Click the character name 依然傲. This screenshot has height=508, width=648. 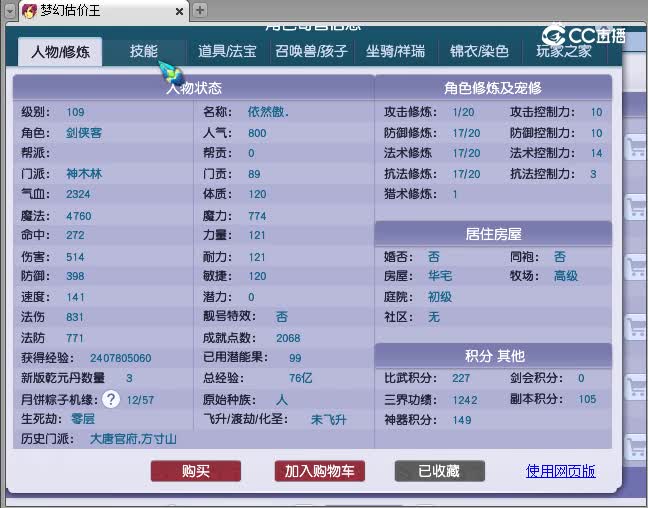point(268,112)
